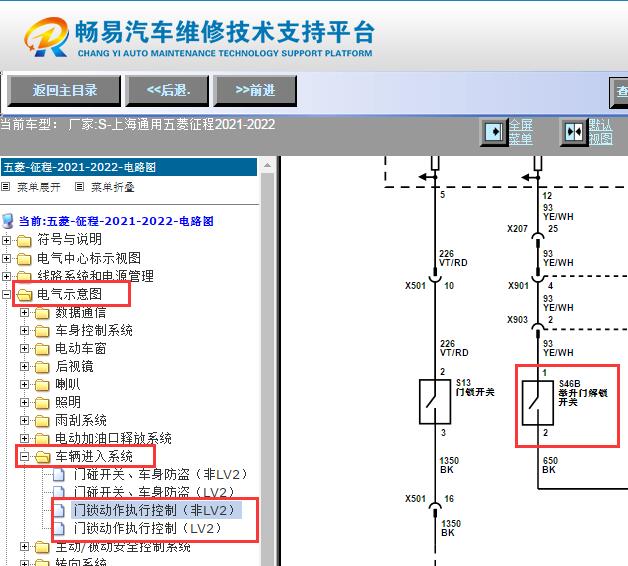Select 照明 tree item
Viewport: 628px width, 566px height.
pos(68,402)
